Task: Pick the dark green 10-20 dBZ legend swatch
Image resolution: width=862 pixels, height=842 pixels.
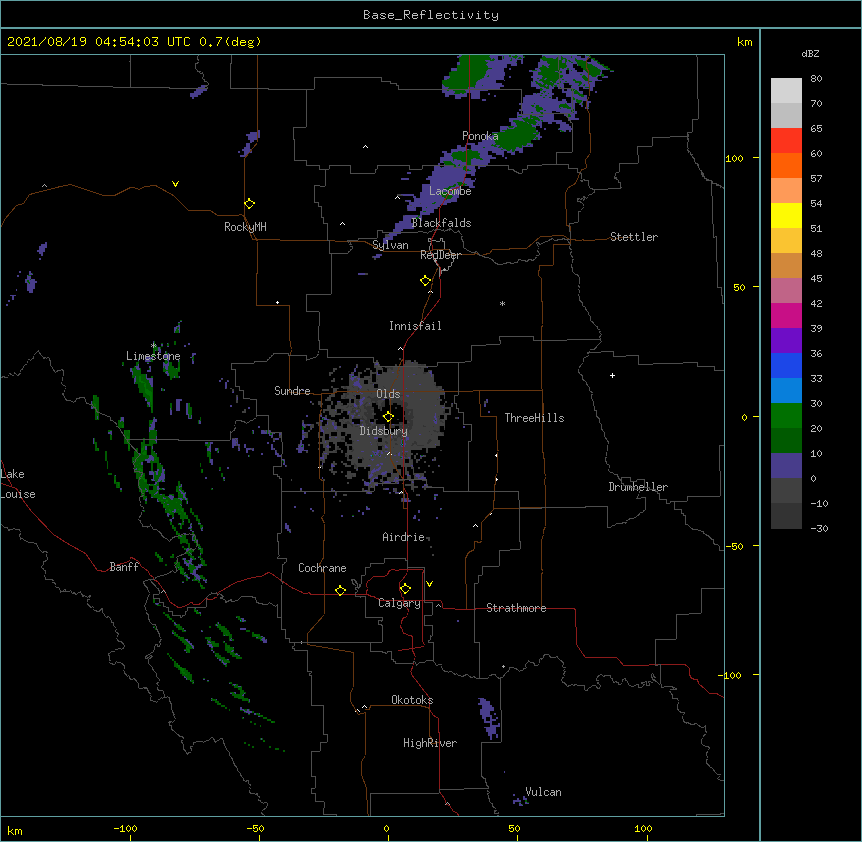Action: click(786, 440)
